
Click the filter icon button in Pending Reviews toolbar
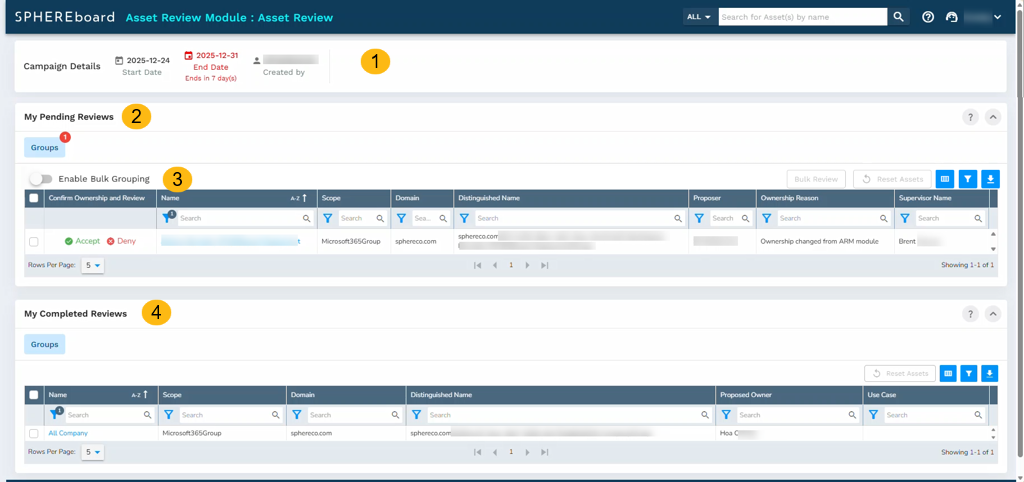[968, 179]
